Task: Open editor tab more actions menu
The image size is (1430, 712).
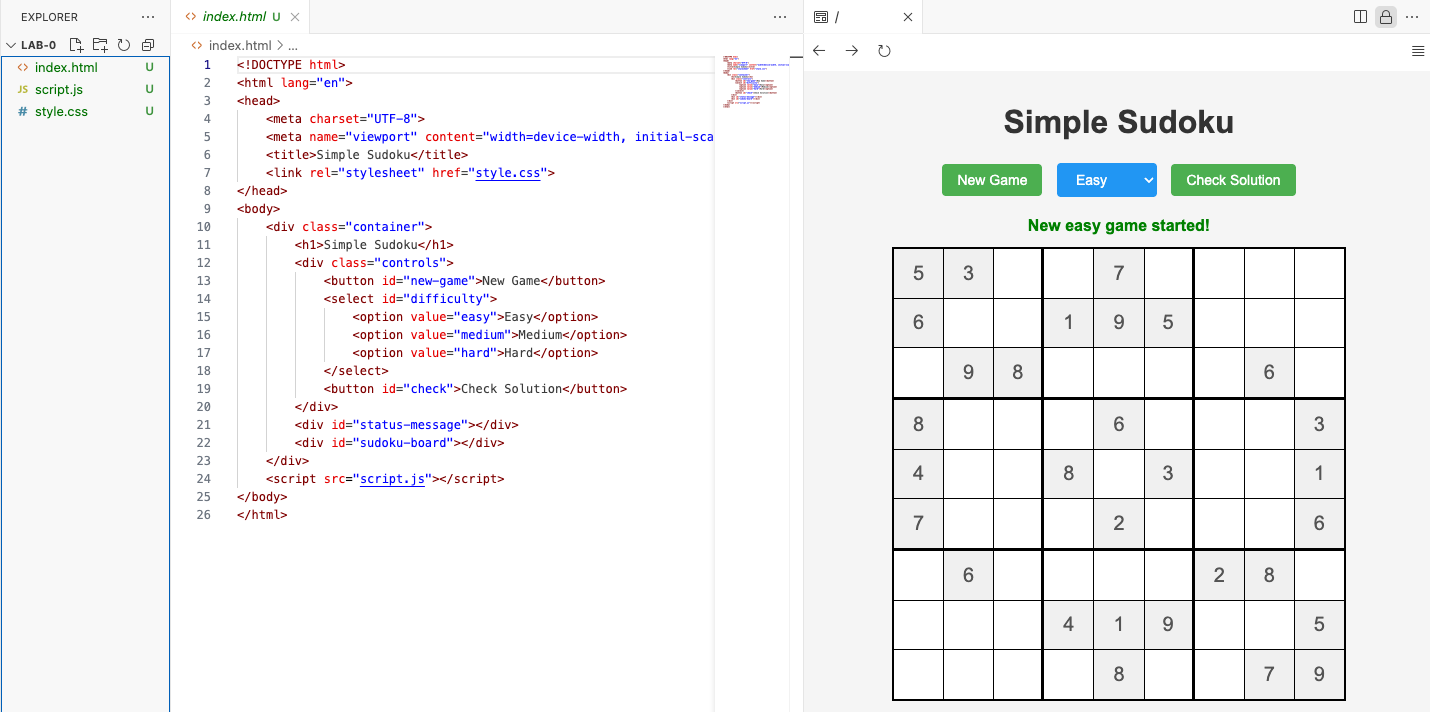Action: pyautogui.click(x=780, y=17)
